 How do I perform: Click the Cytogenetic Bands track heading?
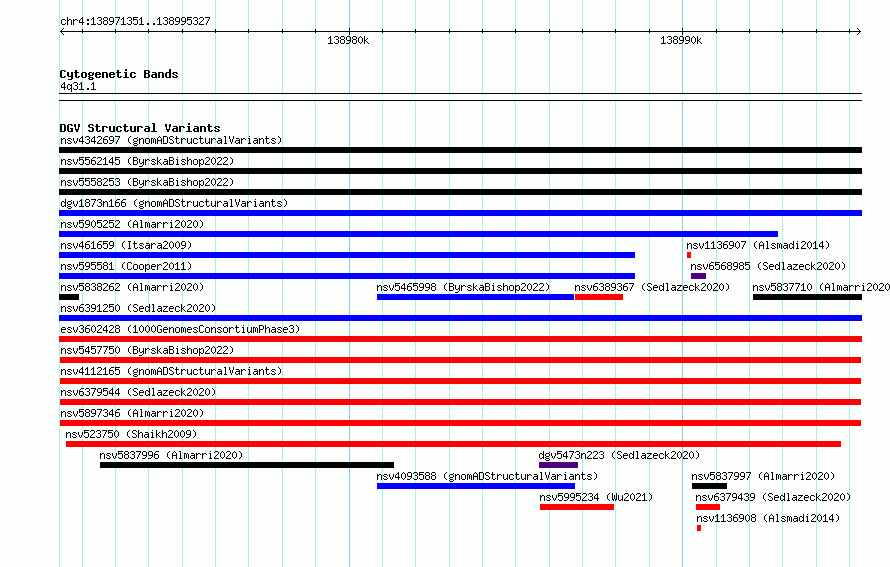click(x=119, y=74)
